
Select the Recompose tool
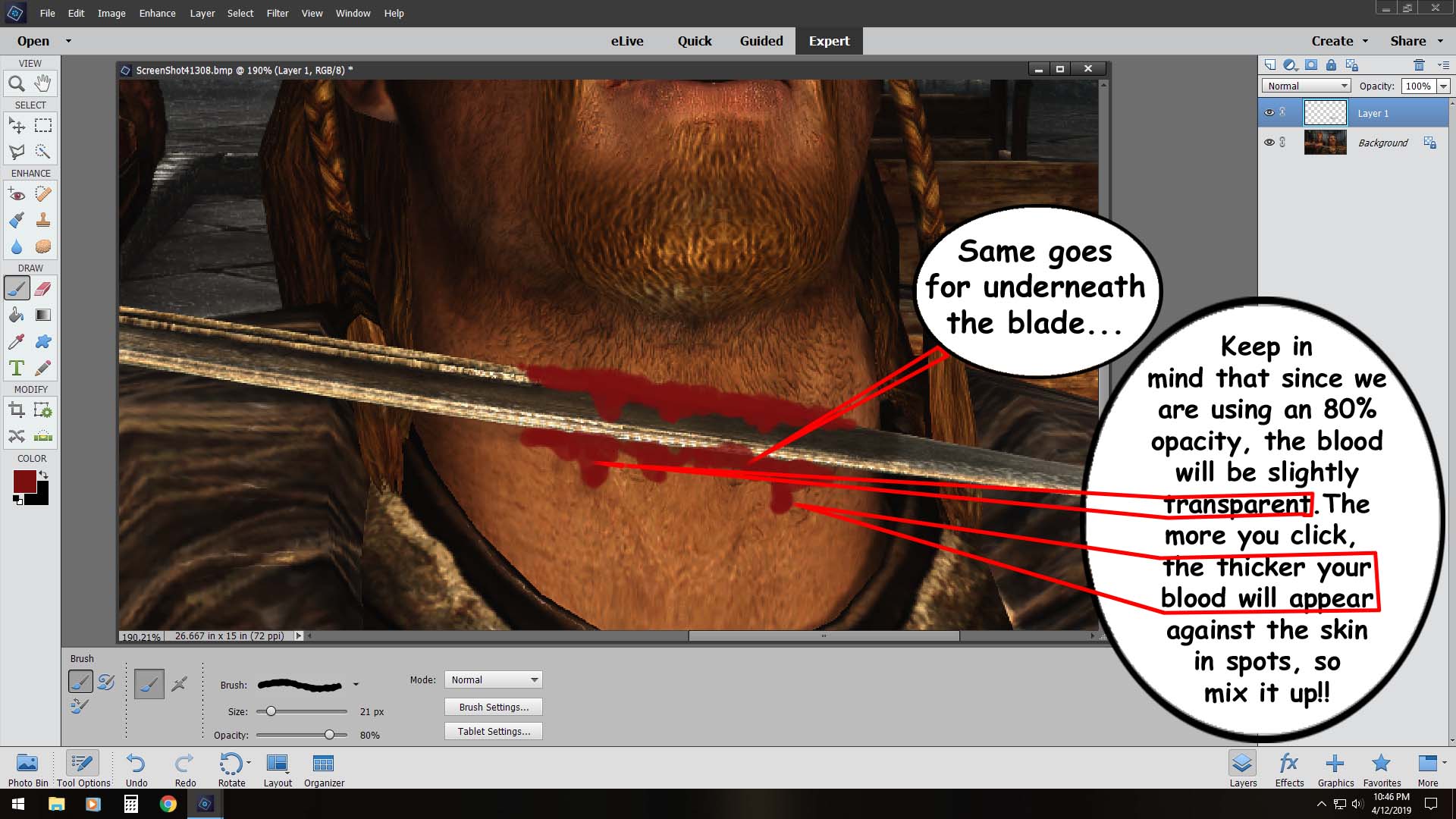pos(43,410)
